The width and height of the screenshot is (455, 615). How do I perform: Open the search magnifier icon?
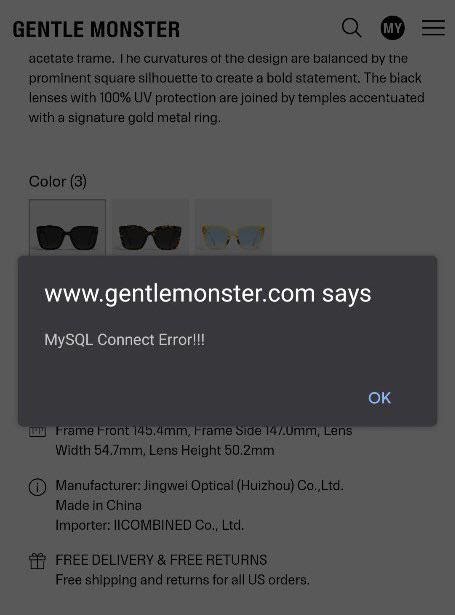coord(351,28)
